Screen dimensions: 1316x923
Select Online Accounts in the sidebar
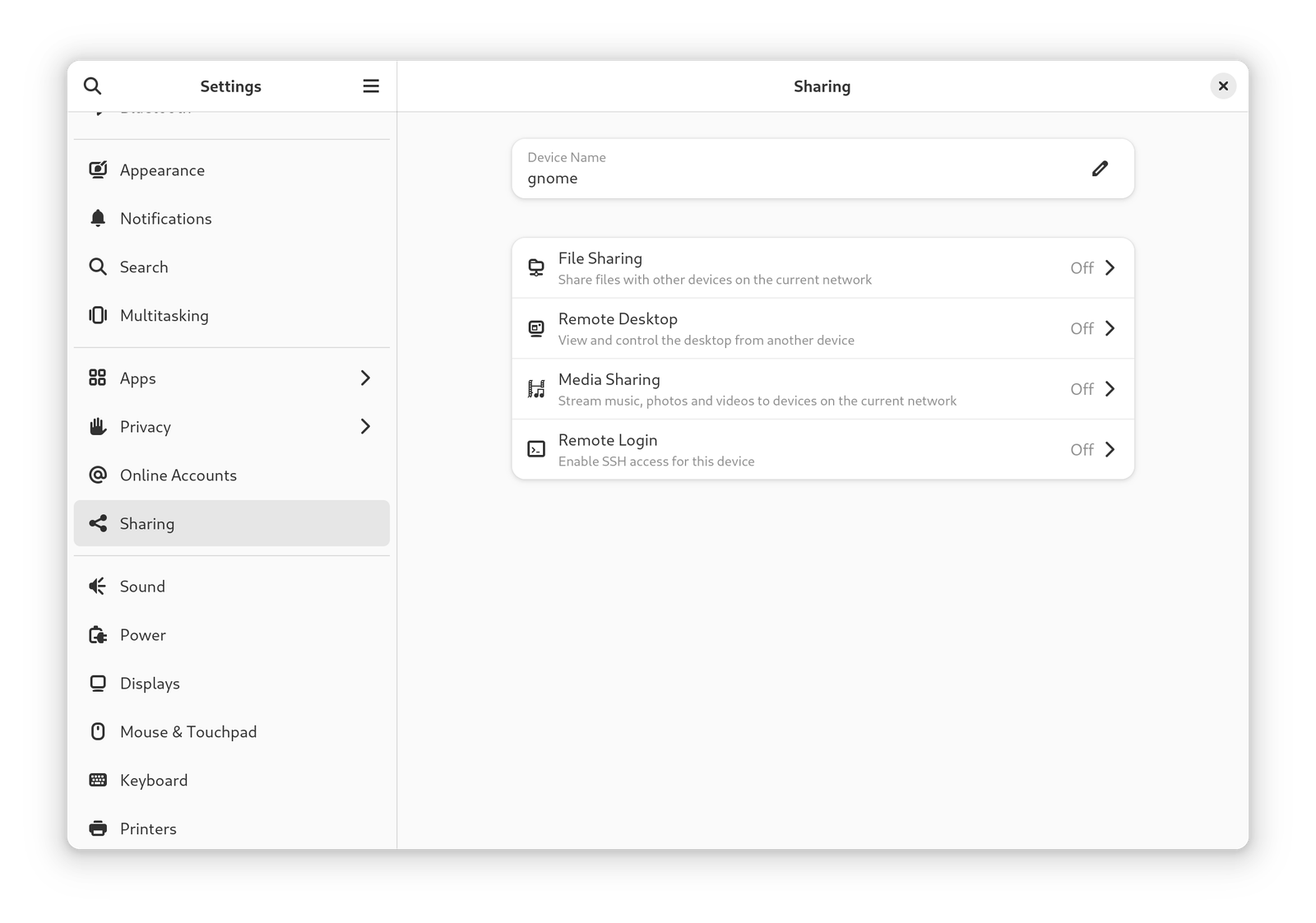[x=178, y=475]
